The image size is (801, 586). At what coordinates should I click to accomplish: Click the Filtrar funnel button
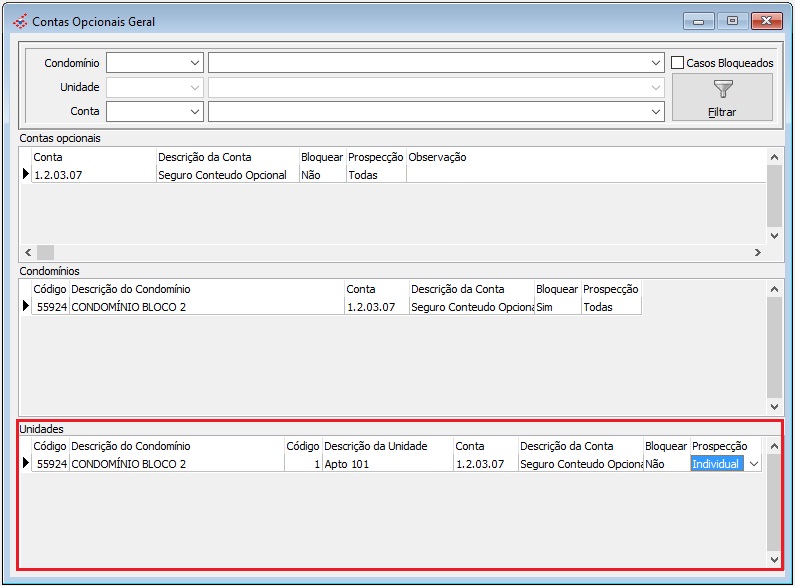click(x=722, y=97)
